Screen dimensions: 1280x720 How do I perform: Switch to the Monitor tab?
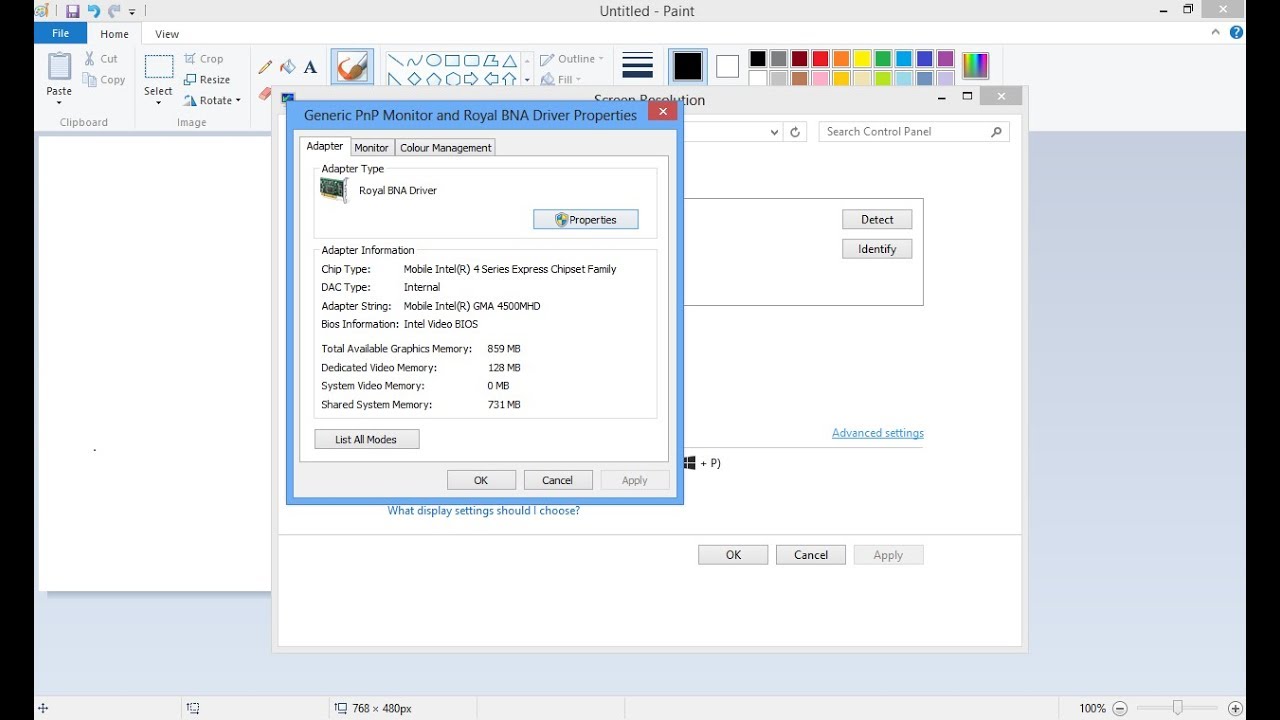pyautogui.click(x=371, y=147)
